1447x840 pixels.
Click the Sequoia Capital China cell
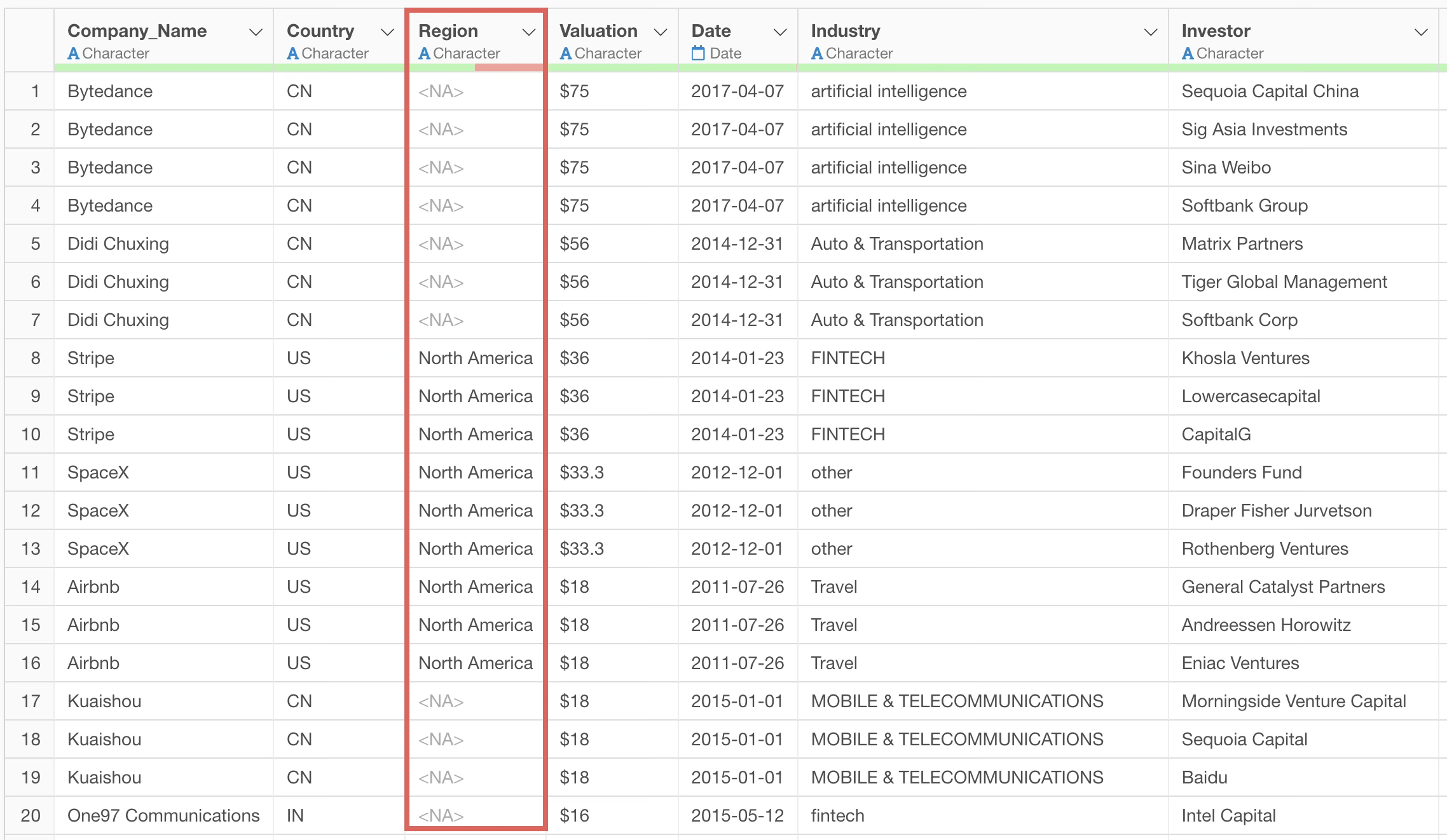pos(1270,91)
